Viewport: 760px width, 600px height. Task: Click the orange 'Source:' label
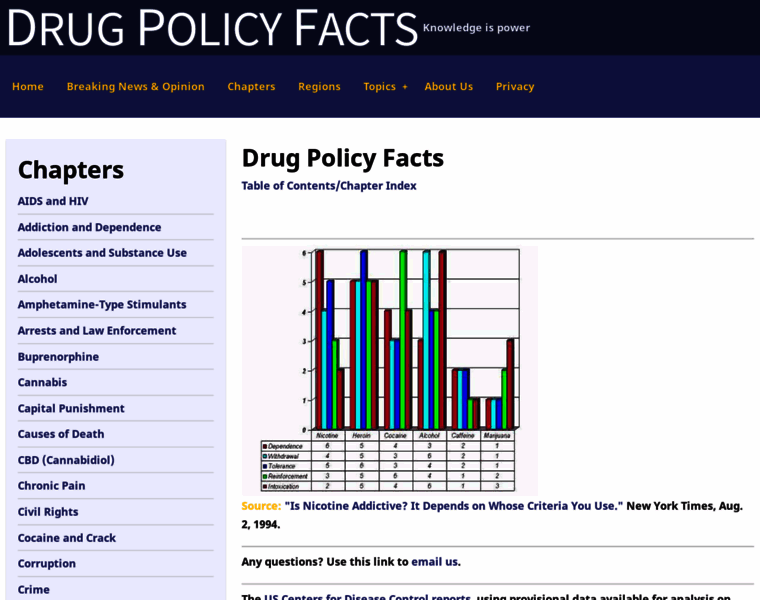click(261, 506)
